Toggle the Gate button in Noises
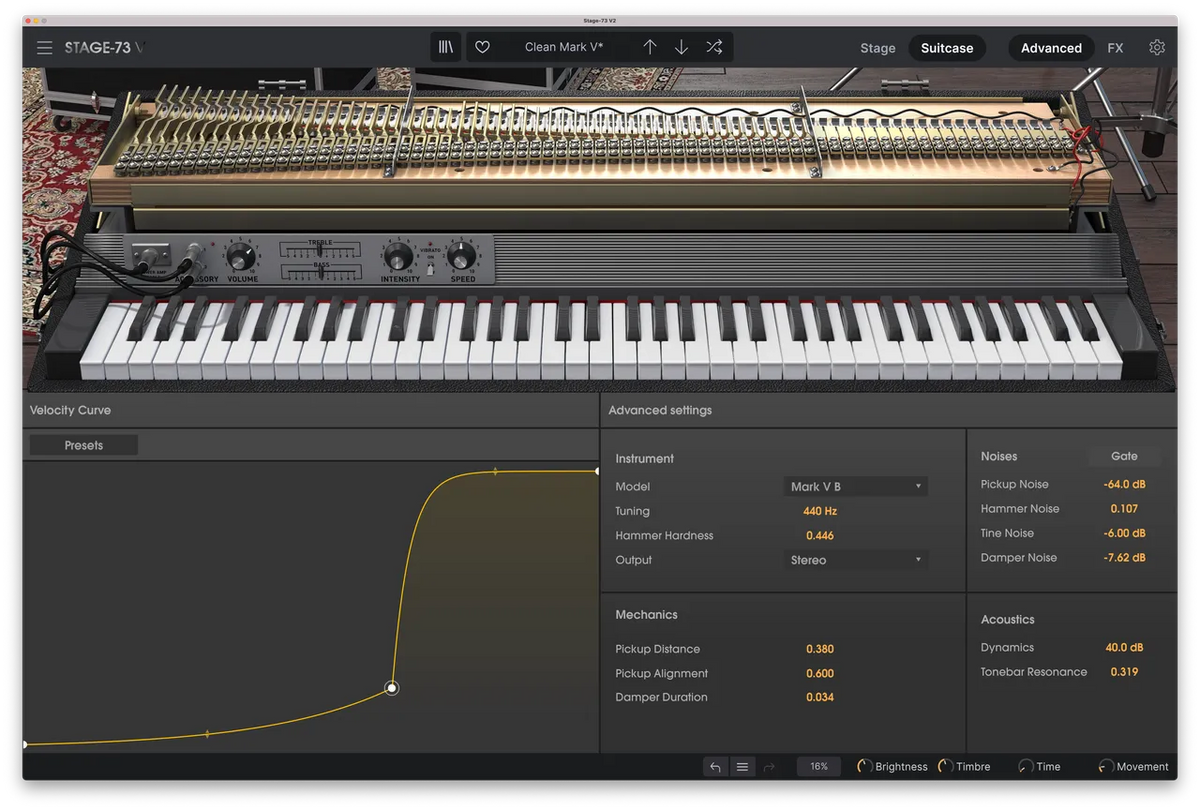This screenshot has width=1200, height=810. [x=1124, y=456]
